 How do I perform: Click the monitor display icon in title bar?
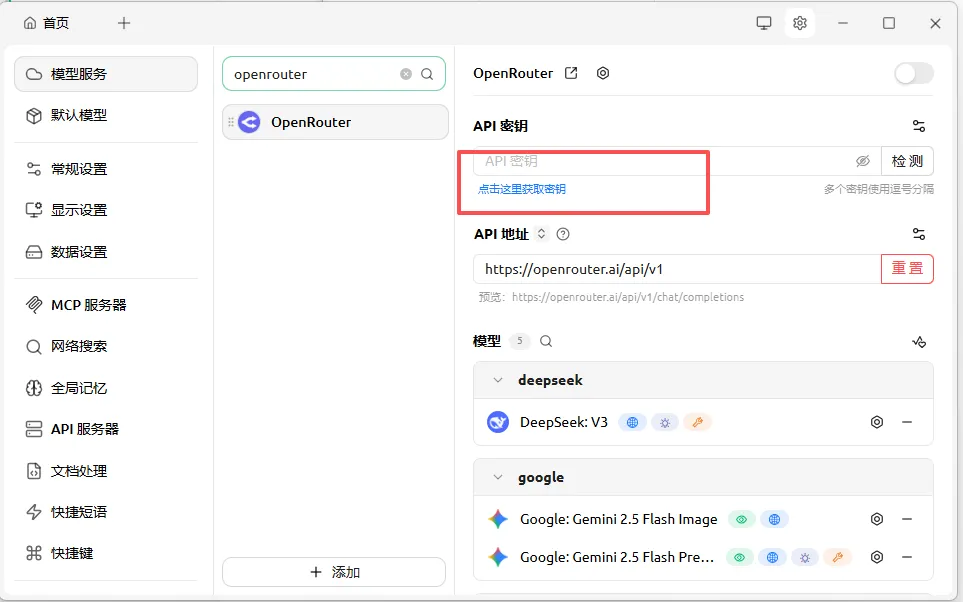coord(763,23)
